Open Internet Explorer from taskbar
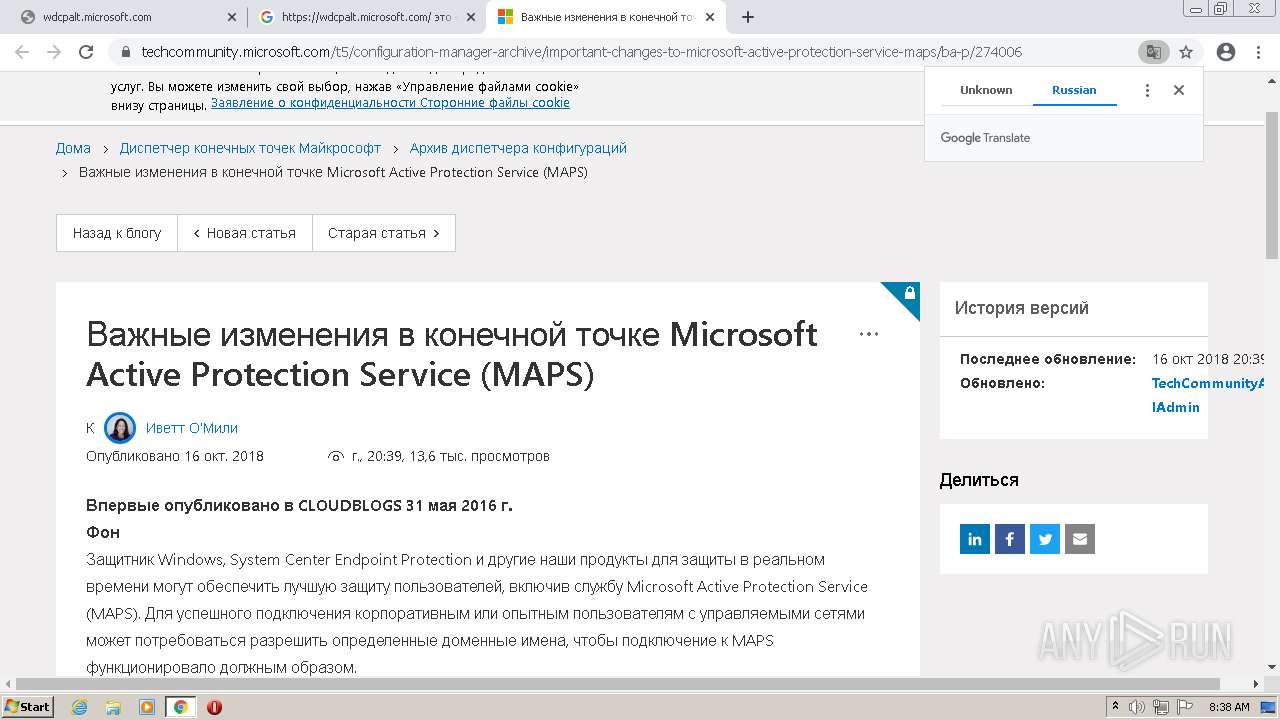Image resolution: width=1280 pixels, height=720 pixels. pos(80,707)
